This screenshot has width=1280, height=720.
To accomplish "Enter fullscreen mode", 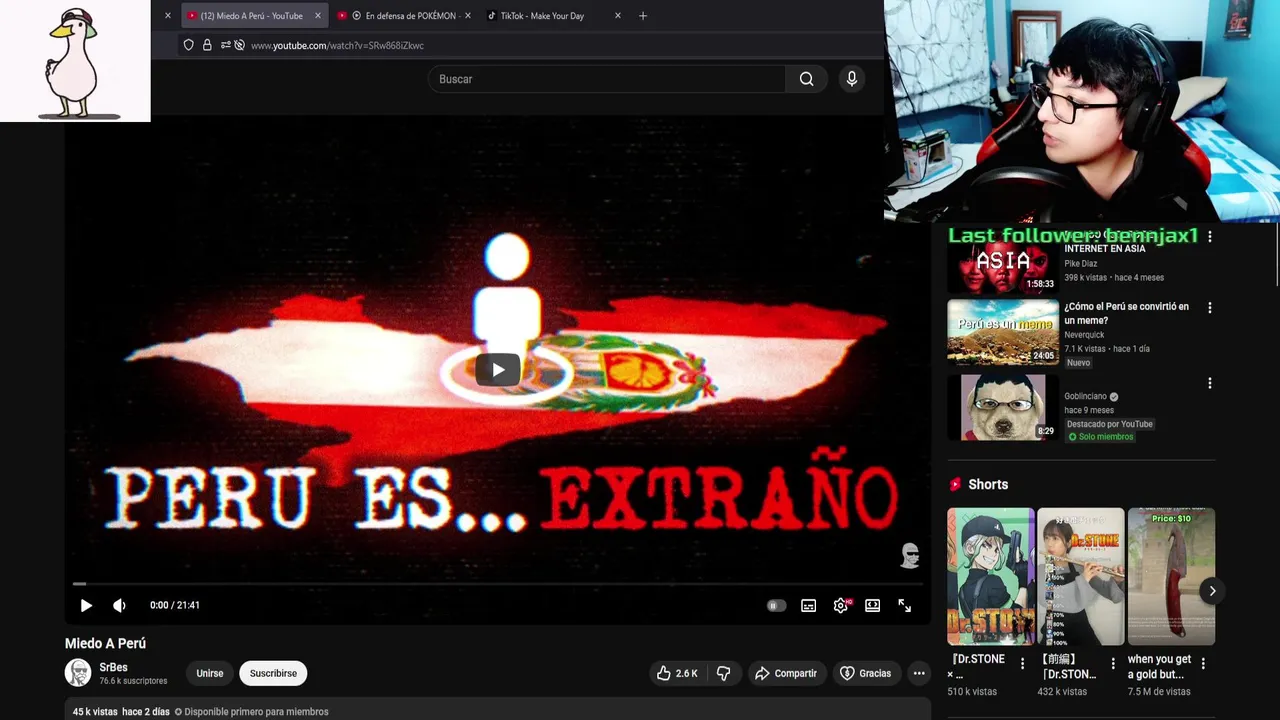I will (x=904, y=605).
